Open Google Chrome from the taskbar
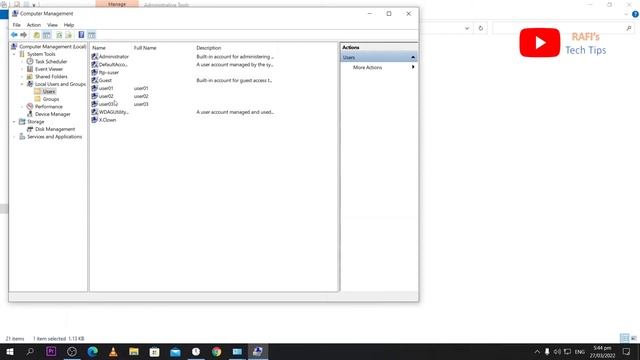The image size is (640, 360). [x=216, y=351]
